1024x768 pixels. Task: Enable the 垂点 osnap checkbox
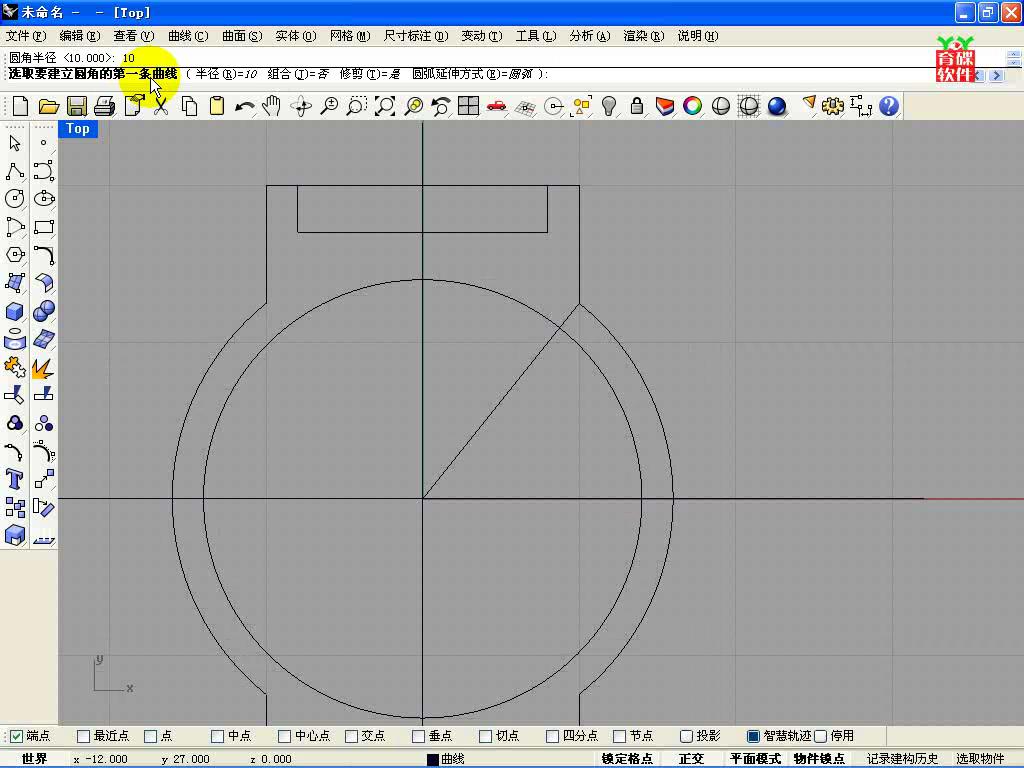pyautogui.click(x=419, y=736)
